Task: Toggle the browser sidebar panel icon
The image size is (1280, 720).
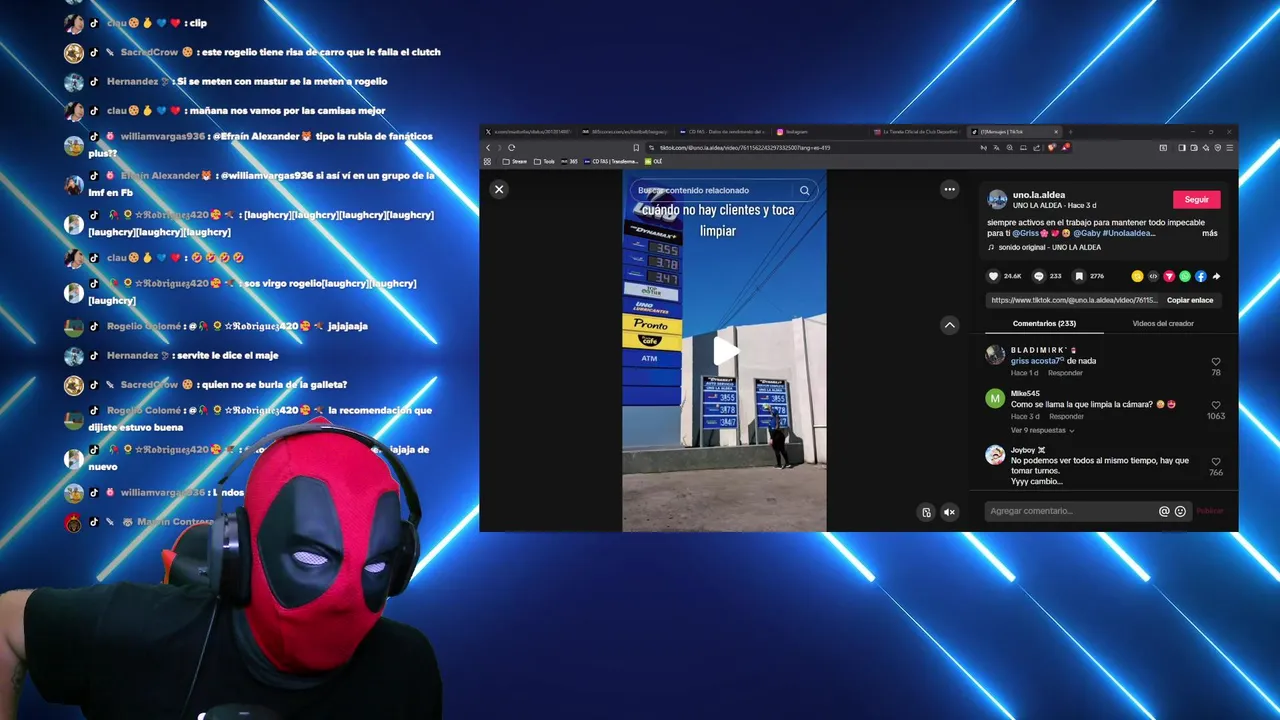Action: (1181, 147)
